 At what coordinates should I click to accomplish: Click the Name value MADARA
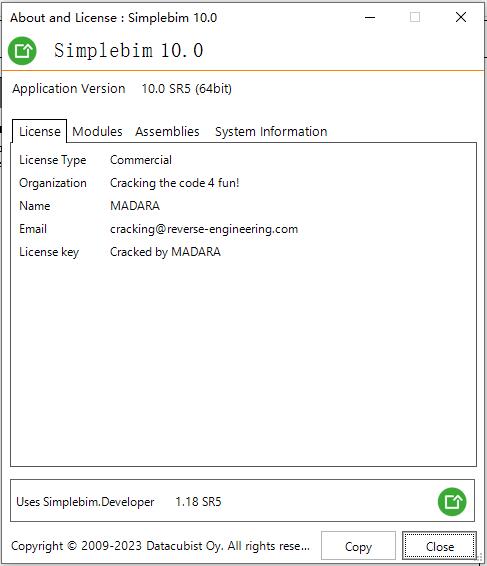point(135,206)
